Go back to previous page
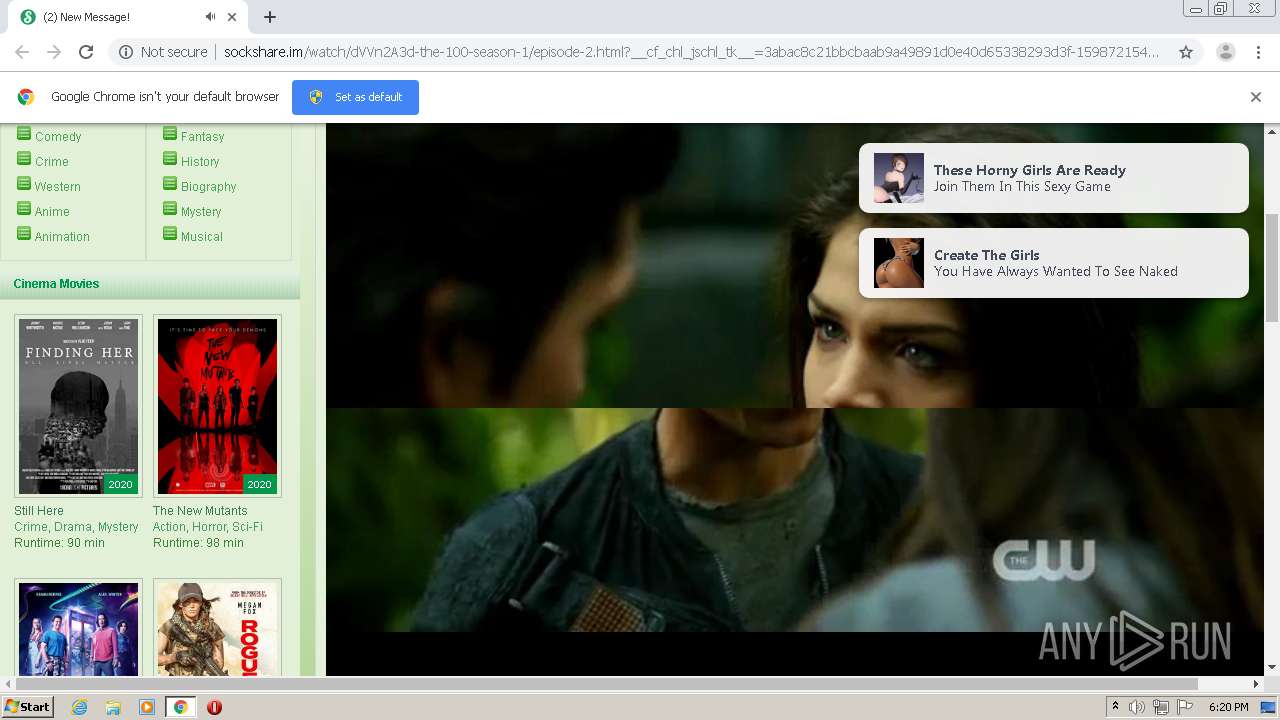 (x=22, y=52)
